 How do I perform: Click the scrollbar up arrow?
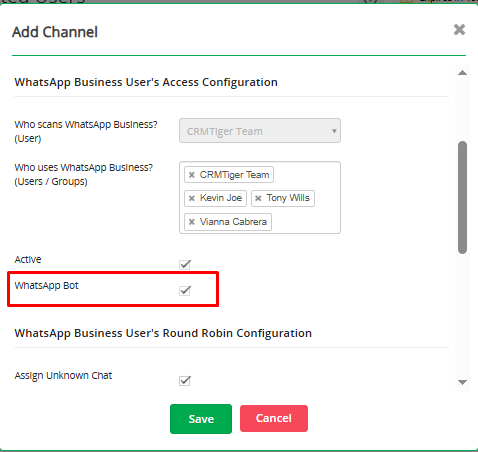tap(462, 73)
